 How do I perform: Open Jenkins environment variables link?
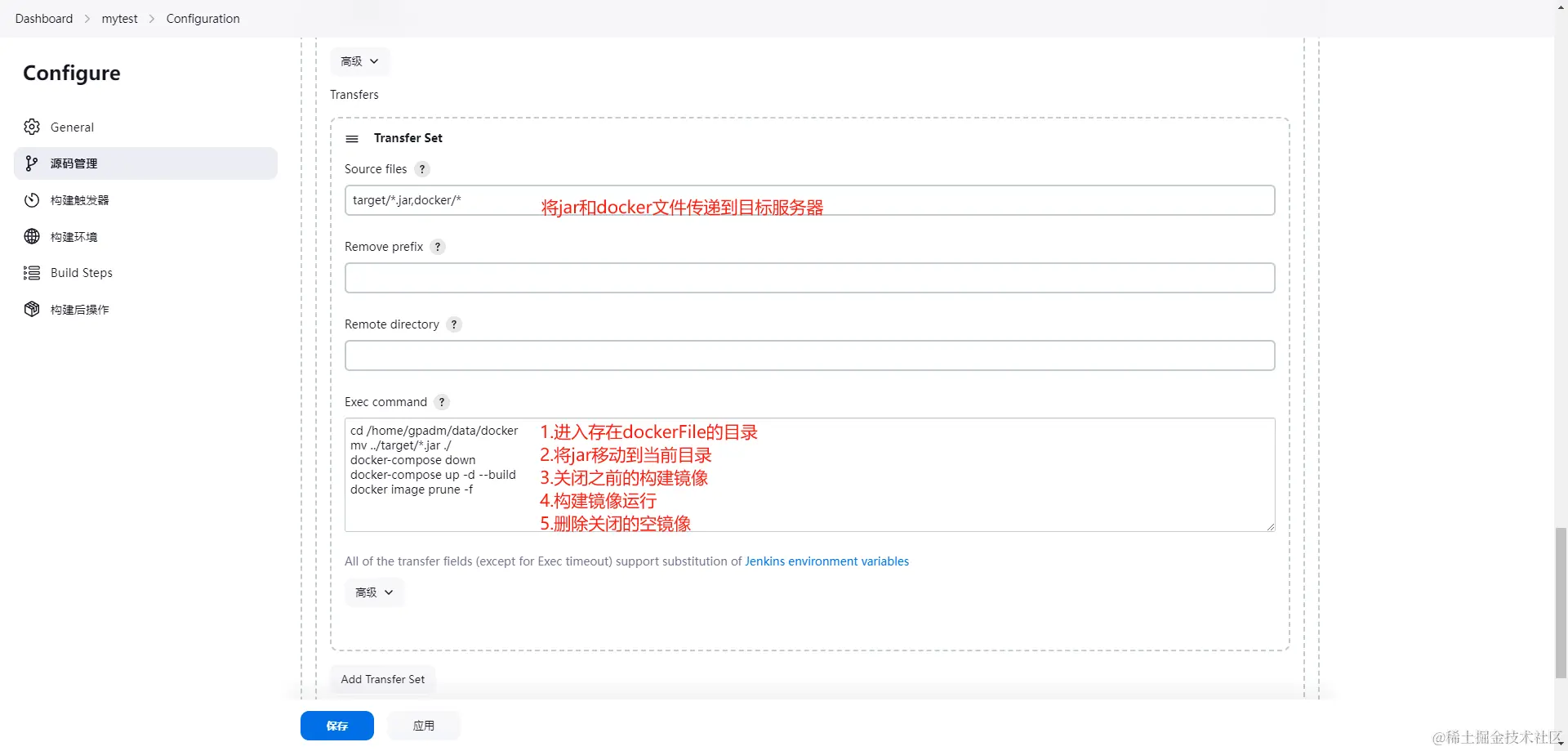click(x=826, y=561)
